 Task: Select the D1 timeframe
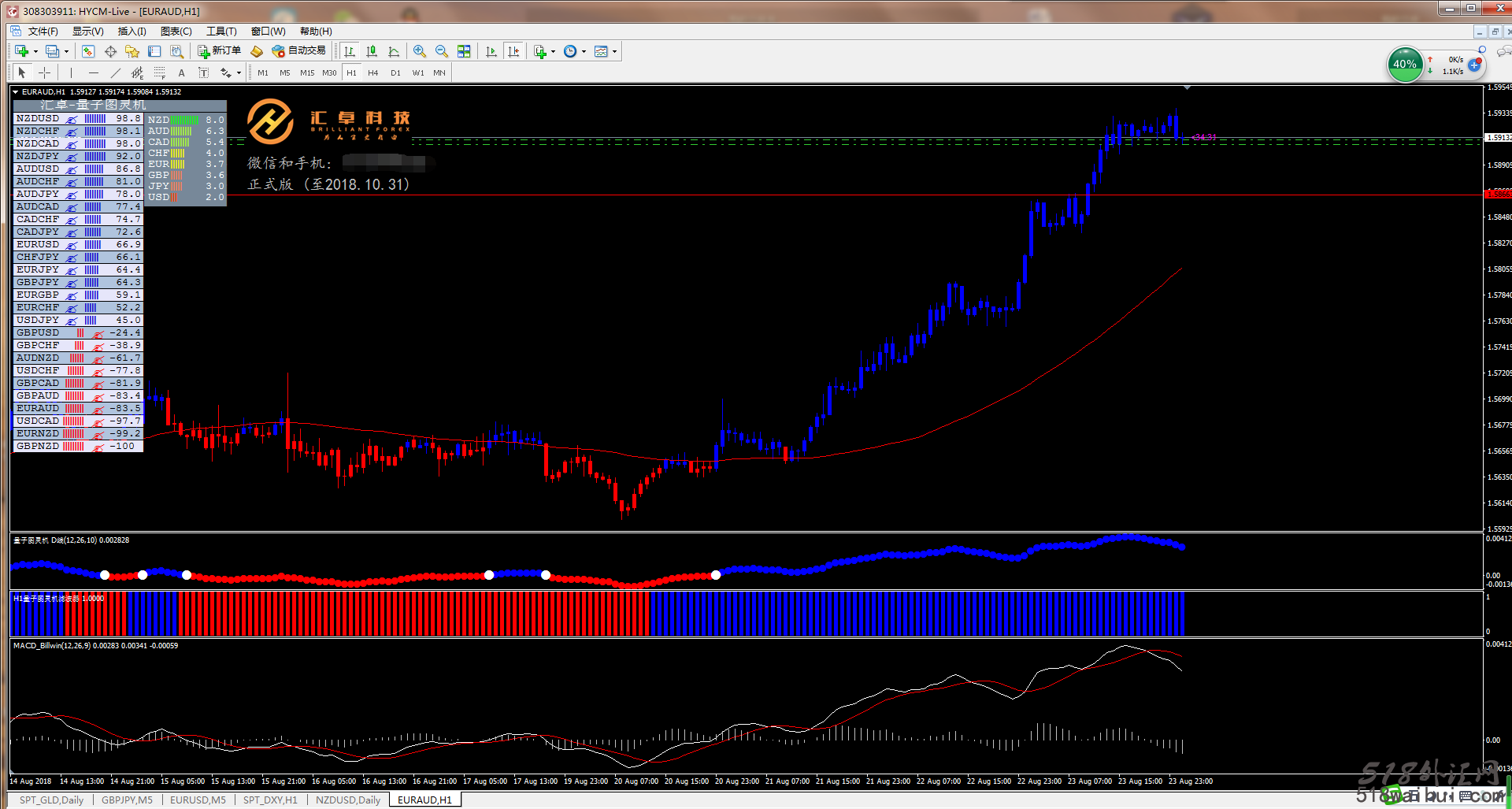click(395, 72)
